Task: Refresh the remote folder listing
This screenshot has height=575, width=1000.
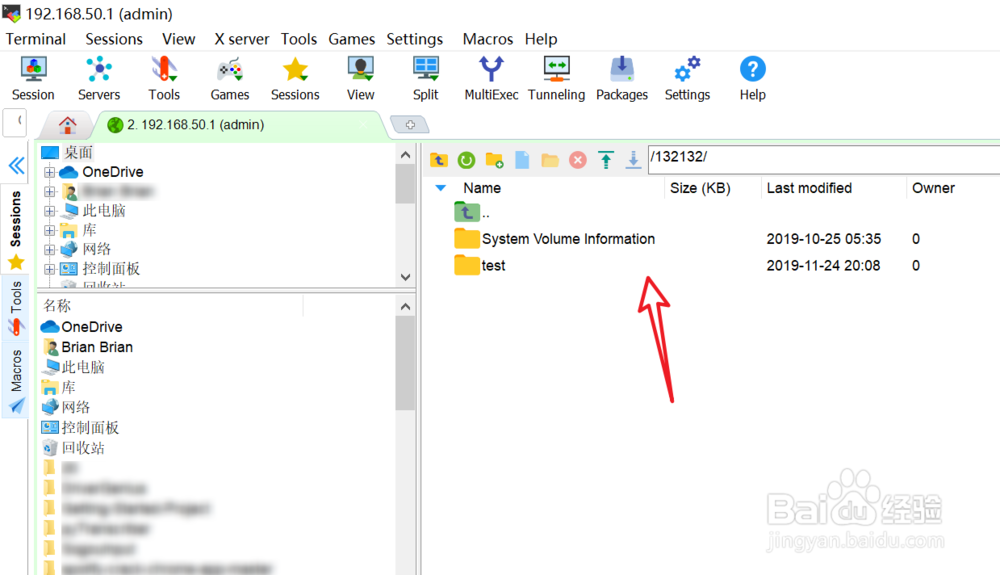Action: point(466,159)
